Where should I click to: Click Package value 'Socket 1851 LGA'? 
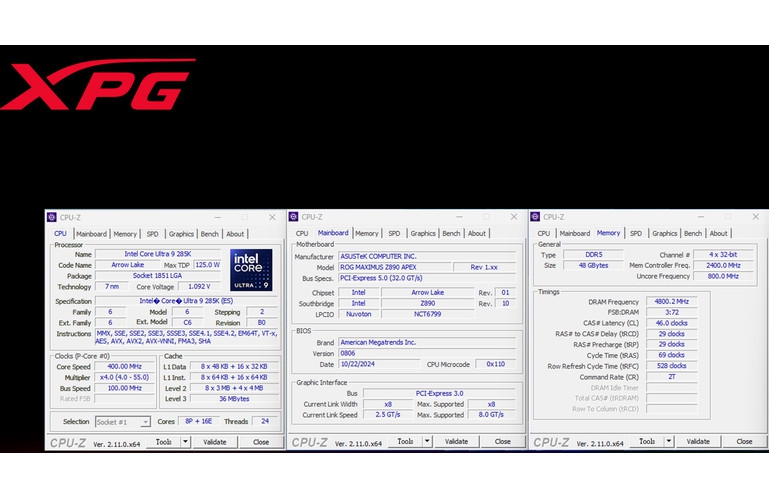click(158, 276)
